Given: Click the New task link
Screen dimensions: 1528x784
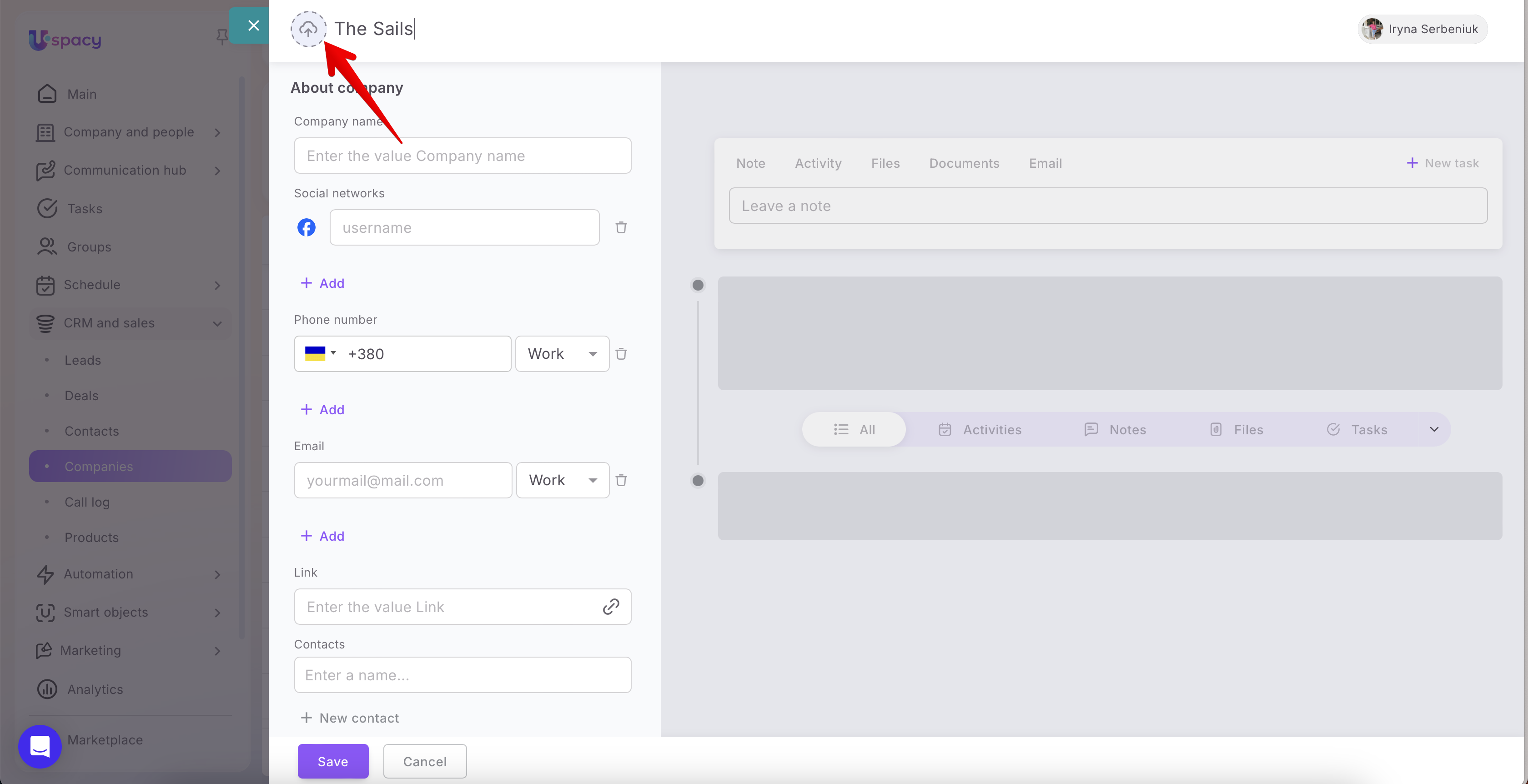Looking at the screenshot, I should 1443,163.
